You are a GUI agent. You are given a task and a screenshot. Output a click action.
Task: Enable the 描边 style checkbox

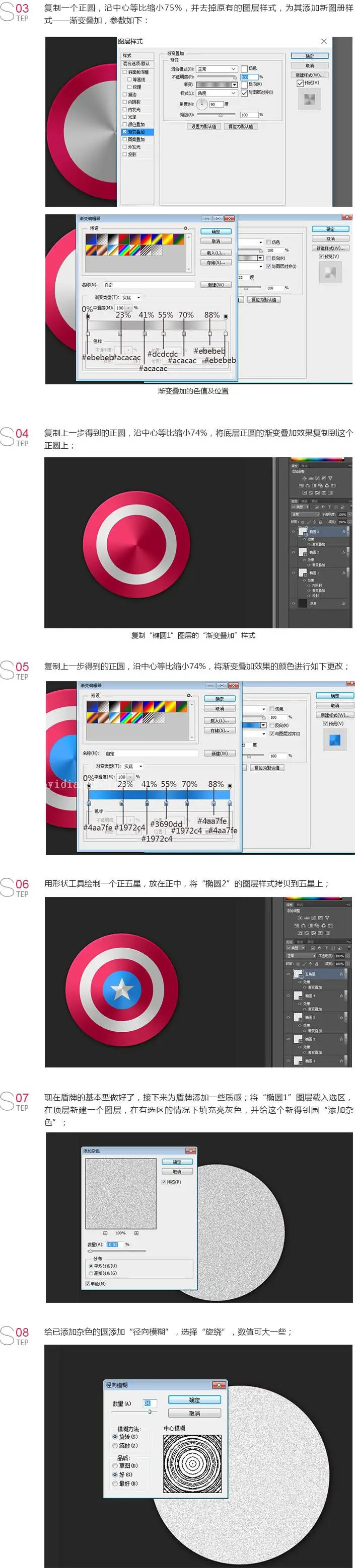click(125, 95)
